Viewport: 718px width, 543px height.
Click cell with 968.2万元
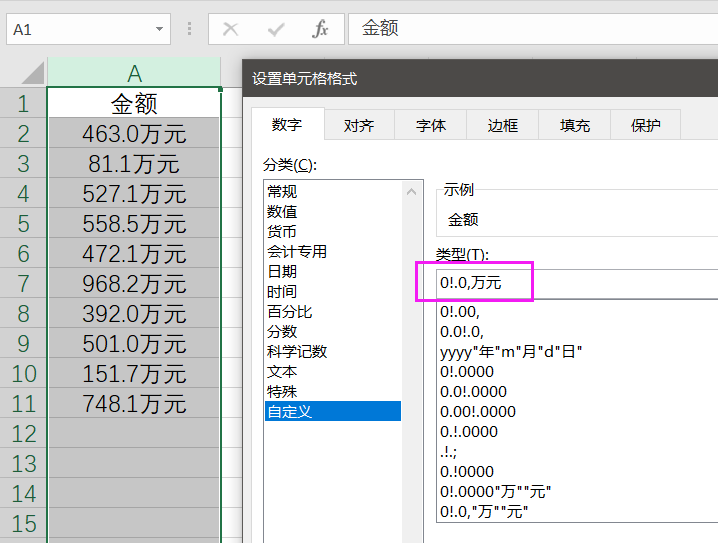coord(134,283)
